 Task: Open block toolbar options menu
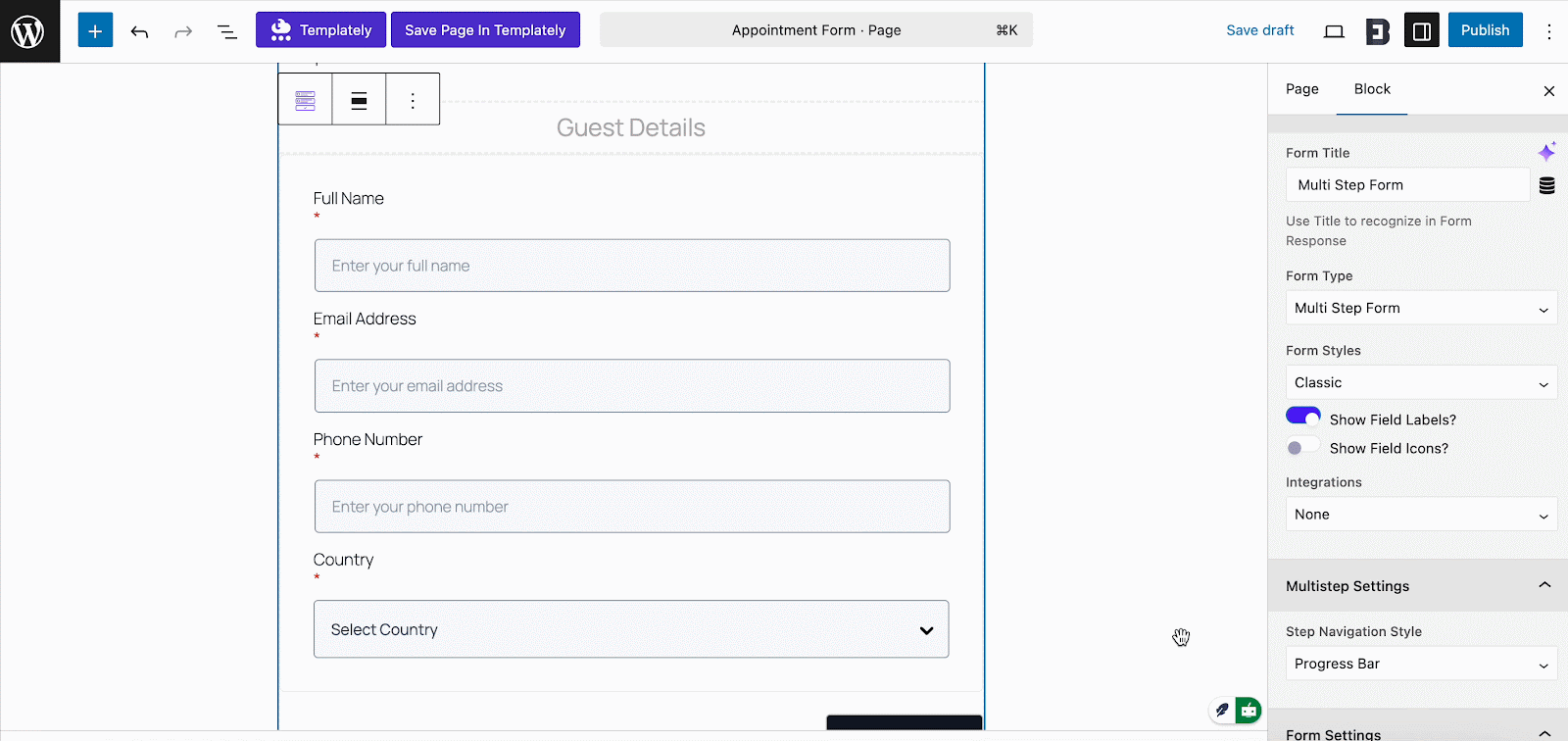click(413, 100)
